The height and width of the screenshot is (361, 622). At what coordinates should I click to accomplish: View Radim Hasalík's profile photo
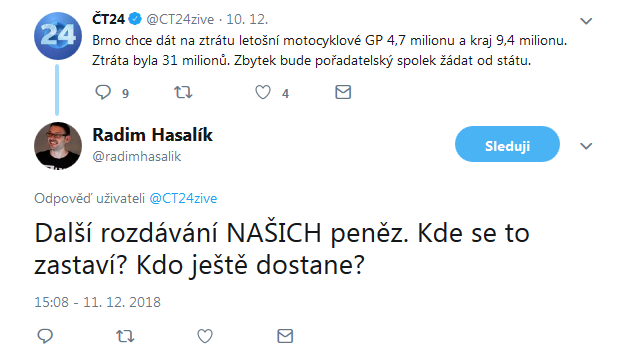58,146
